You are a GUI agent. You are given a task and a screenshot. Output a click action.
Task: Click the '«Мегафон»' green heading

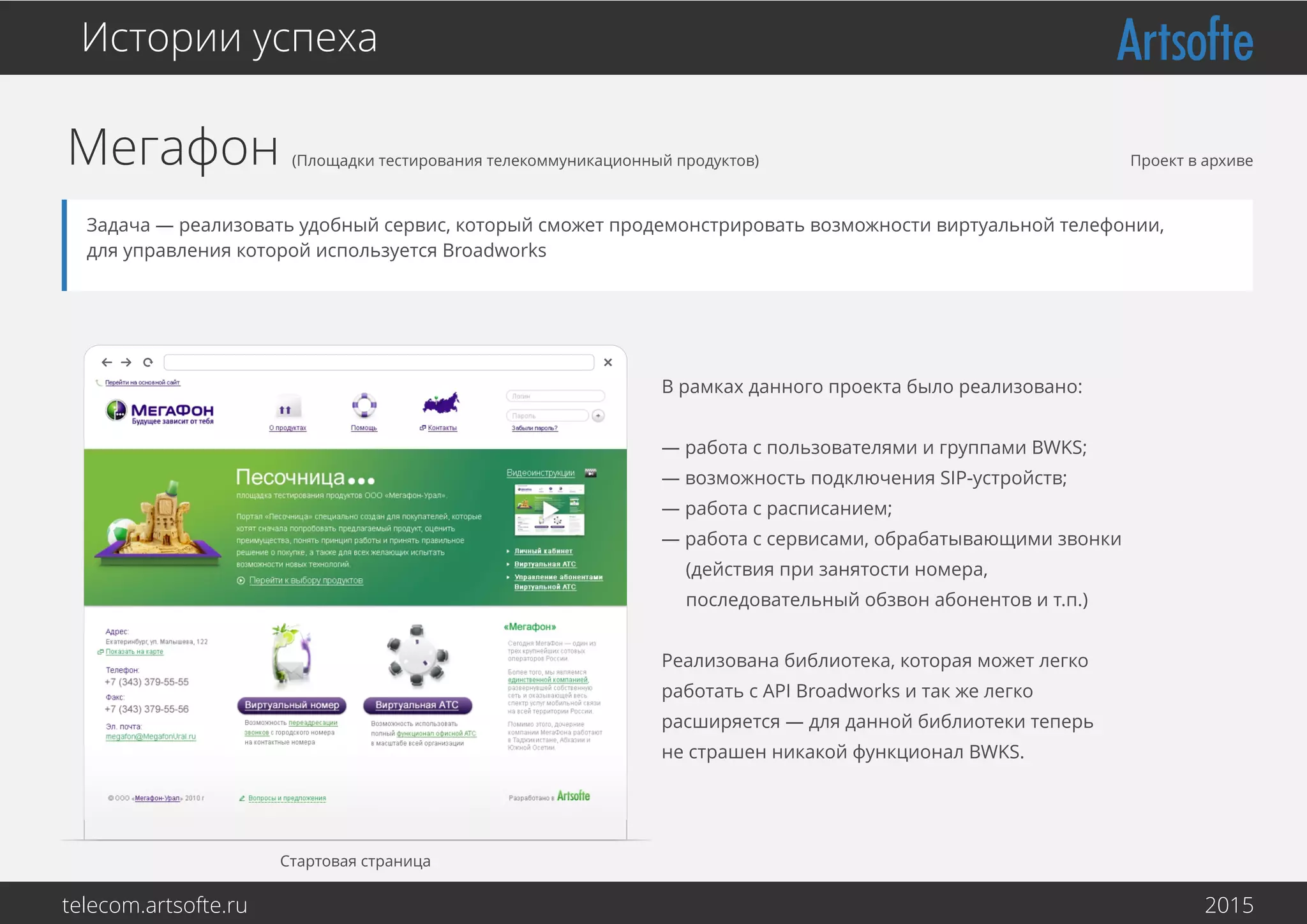click(530, 627)
